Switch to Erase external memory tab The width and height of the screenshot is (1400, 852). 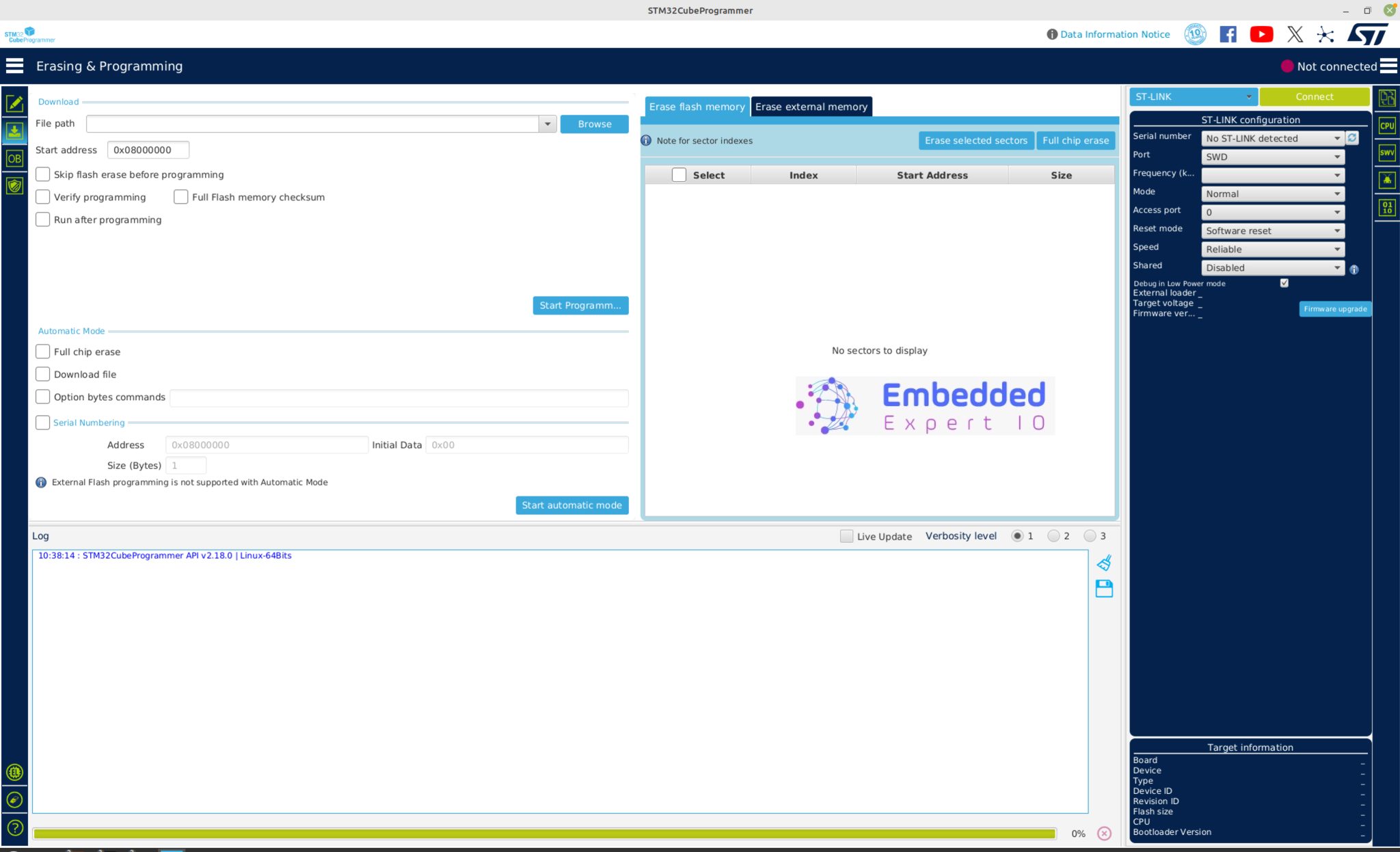coord(811,107)
